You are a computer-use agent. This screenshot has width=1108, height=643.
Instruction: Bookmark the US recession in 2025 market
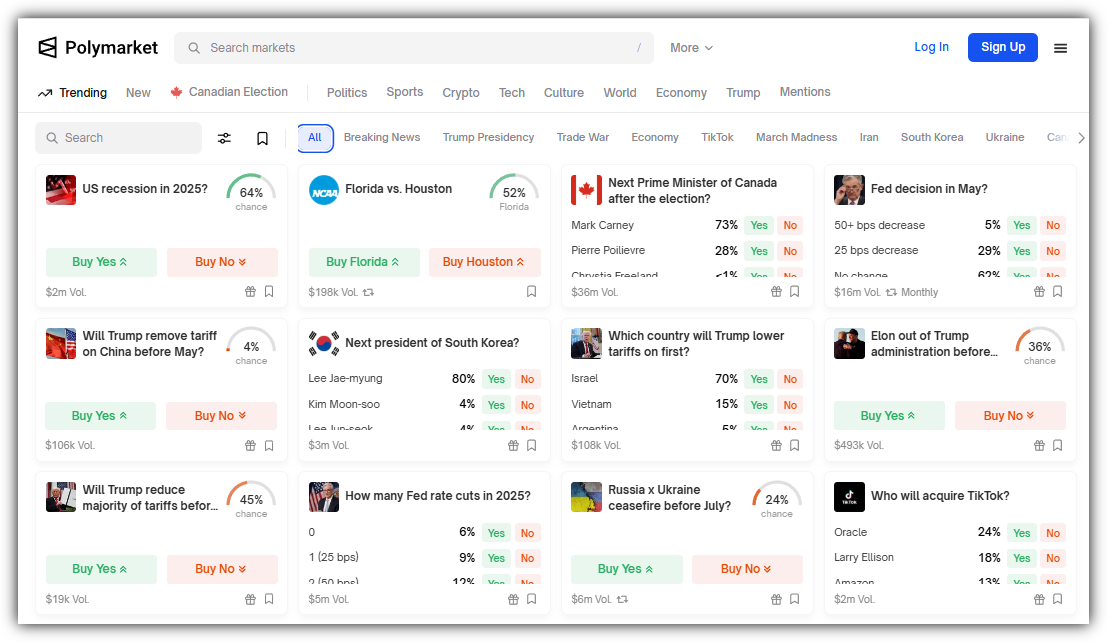tap(269, 291)
